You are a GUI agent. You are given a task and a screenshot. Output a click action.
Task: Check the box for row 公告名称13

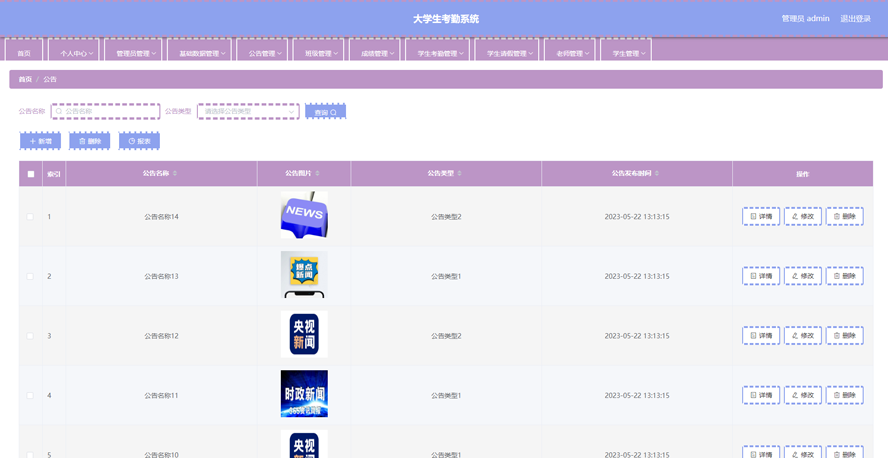click(x=30, y=276)
